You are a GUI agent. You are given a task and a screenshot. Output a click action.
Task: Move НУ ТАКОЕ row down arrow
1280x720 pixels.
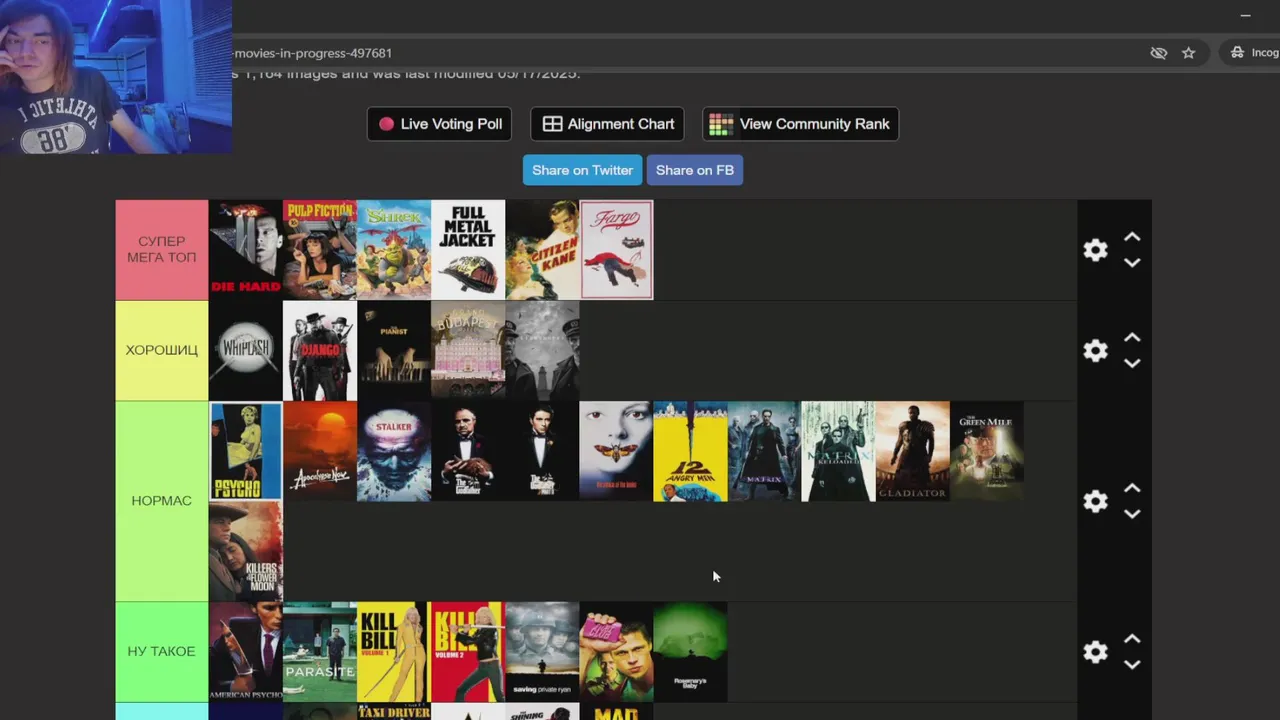point(1132,665)
